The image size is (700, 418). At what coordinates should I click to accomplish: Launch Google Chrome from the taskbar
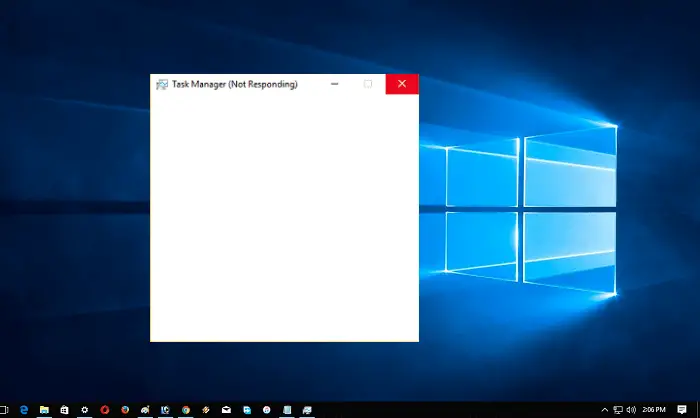click(186, 410)
